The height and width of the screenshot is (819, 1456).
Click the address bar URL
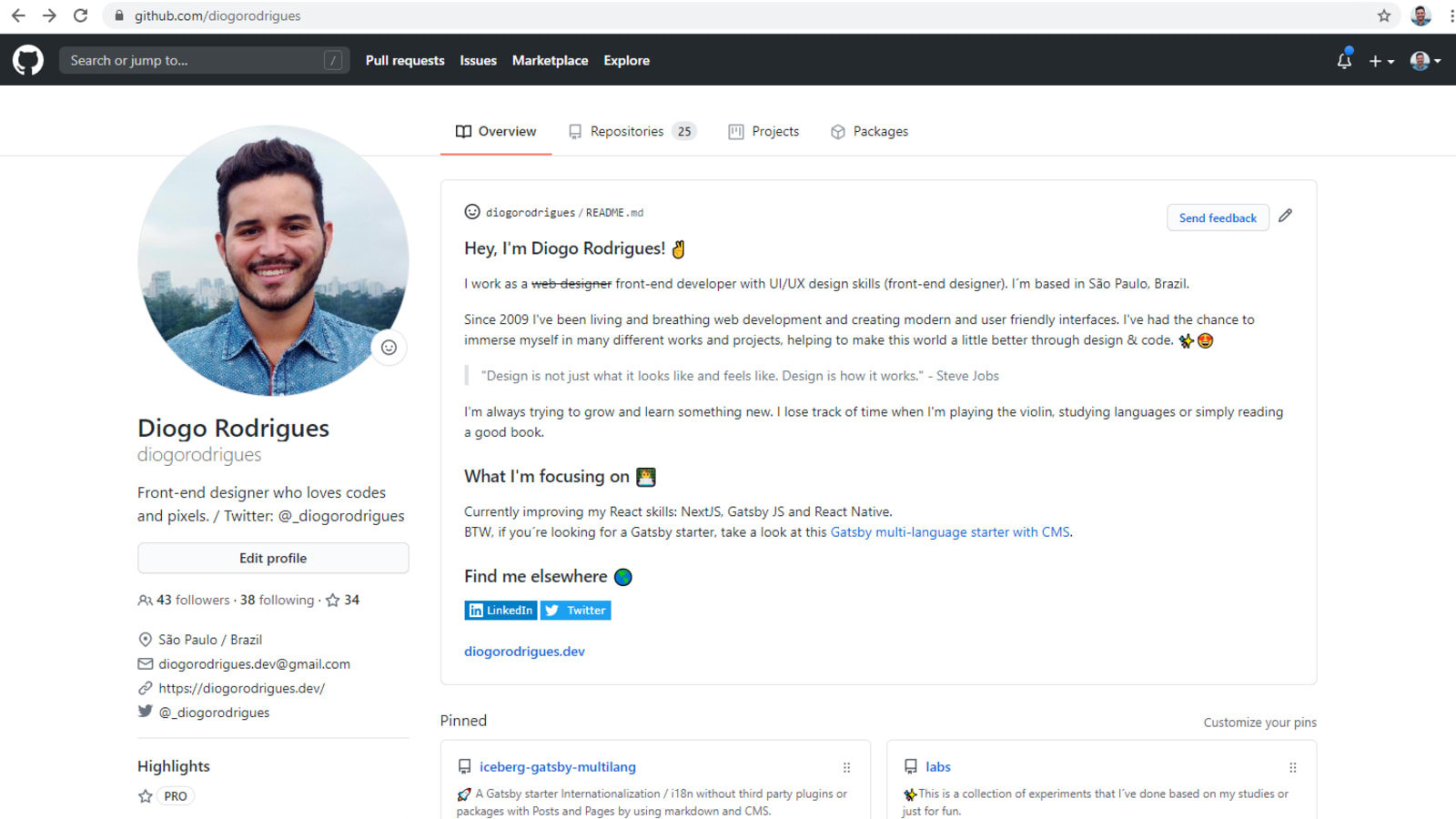pyautogui.click(x=217, y=15)
